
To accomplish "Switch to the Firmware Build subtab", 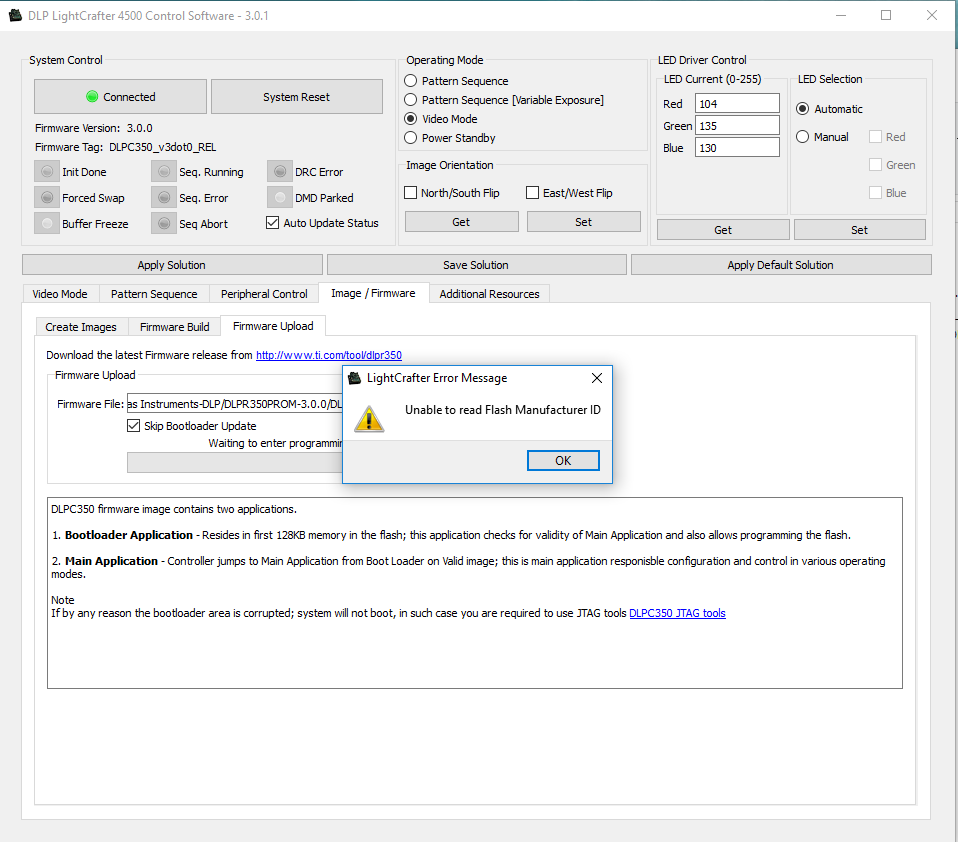I will tap(175, 327).
